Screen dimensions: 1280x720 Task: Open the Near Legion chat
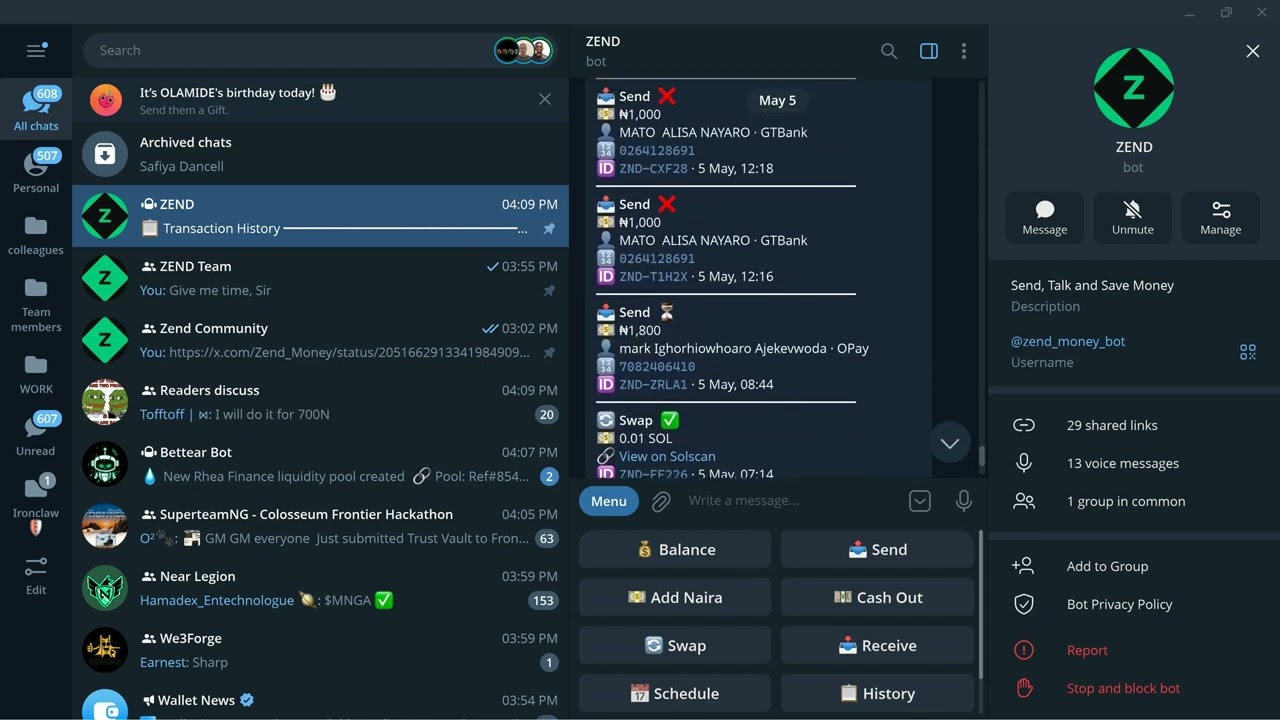(x=320, y=588)
